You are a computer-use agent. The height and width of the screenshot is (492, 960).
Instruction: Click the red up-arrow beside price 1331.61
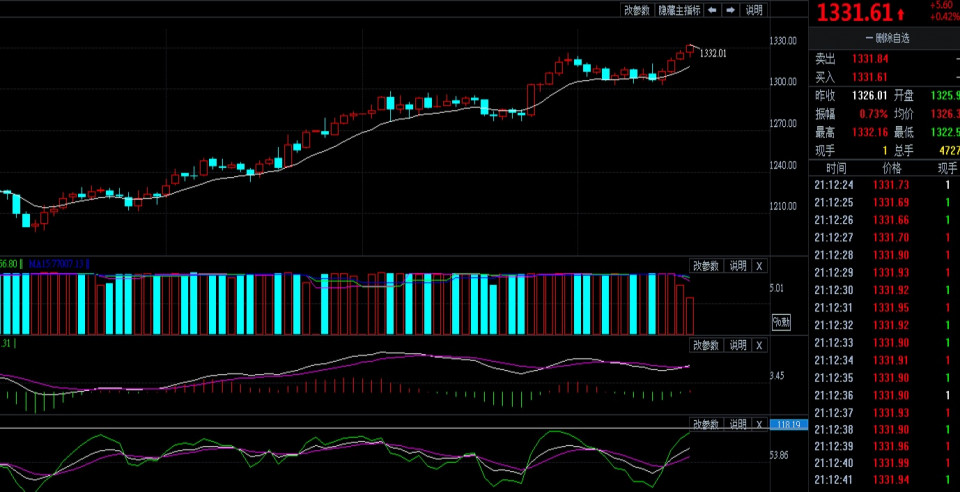(900, 13)
